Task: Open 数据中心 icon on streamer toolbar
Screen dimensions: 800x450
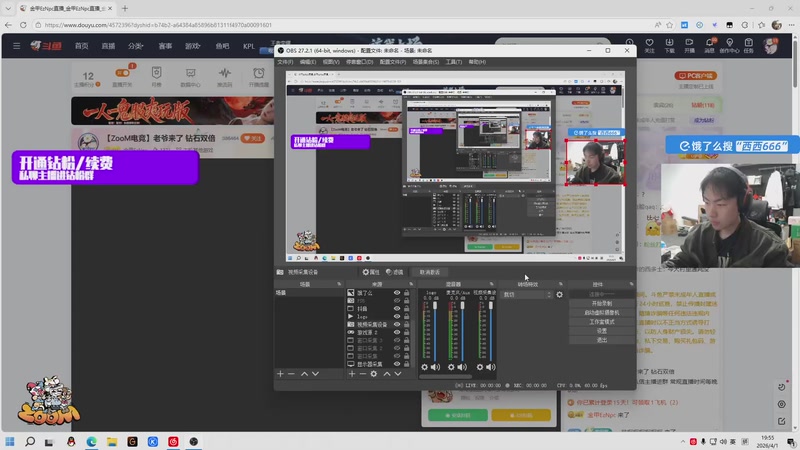Action: point(190,77)
